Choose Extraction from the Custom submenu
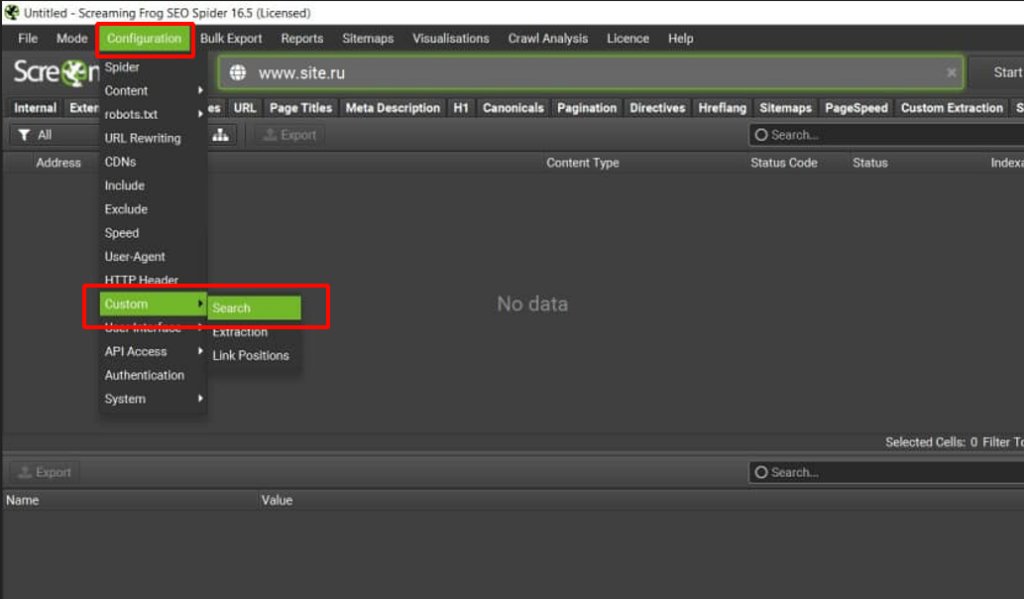 (x=240, y=332)
